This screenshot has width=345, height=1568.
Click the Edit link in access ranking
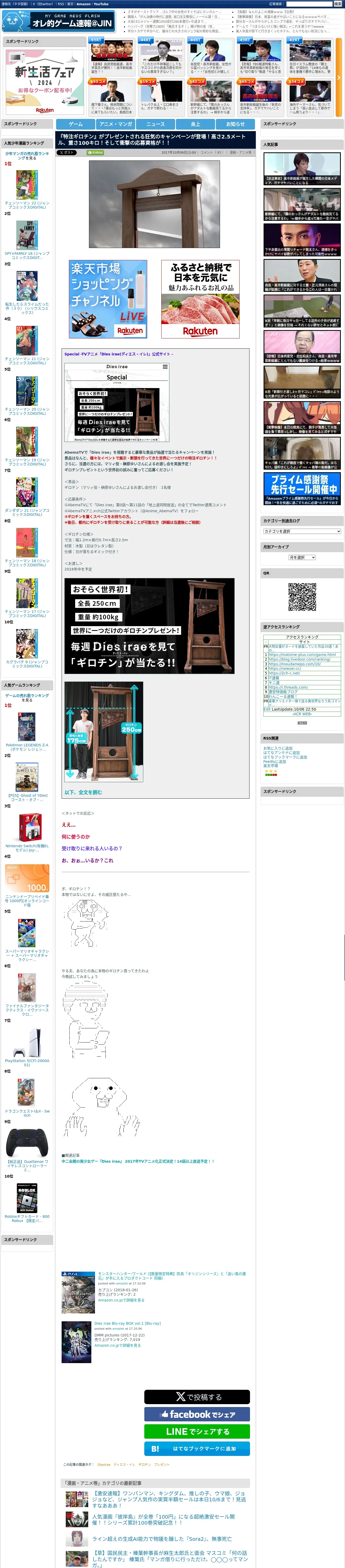(x=267, y=709)
